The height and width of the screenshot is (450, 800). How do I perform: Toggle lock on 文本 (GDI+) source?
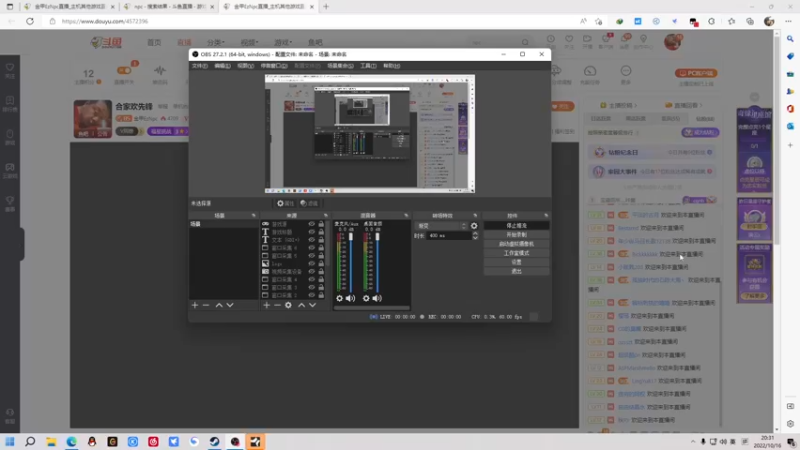[321, 240]
